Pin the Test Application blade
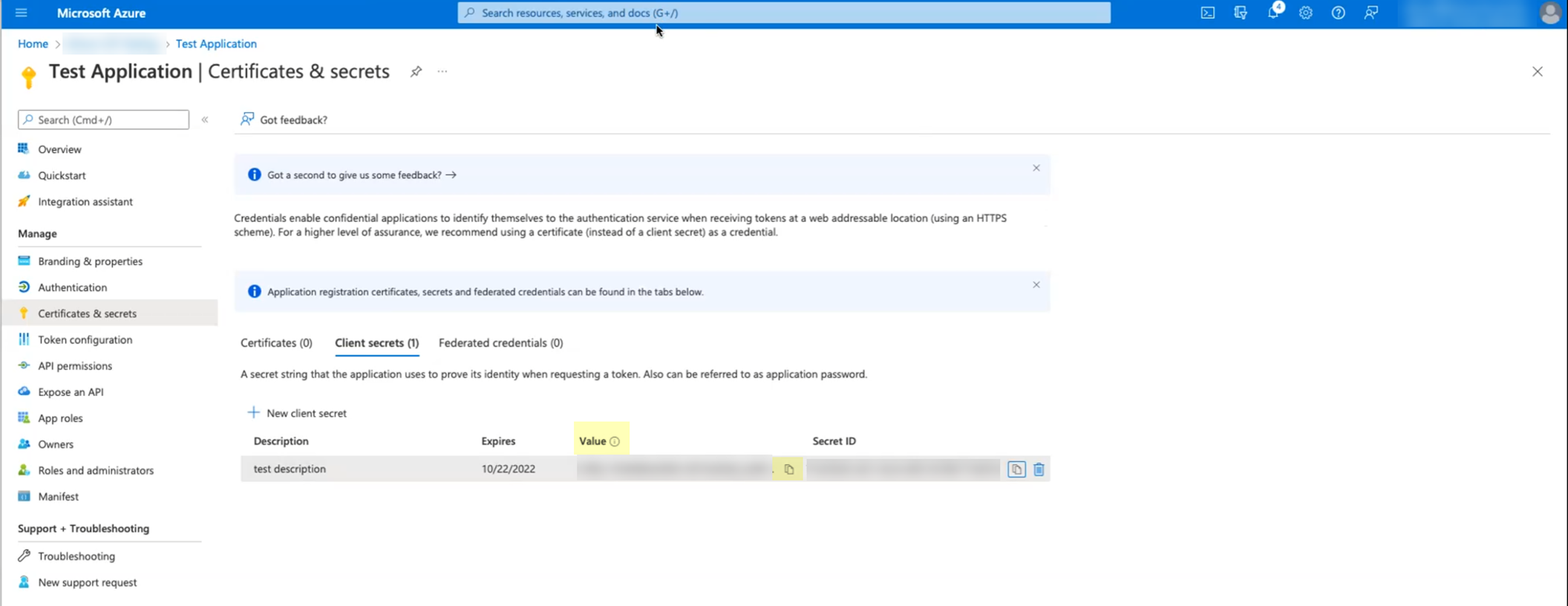This screenshot has height=606, width=1568. click(416, 71)
